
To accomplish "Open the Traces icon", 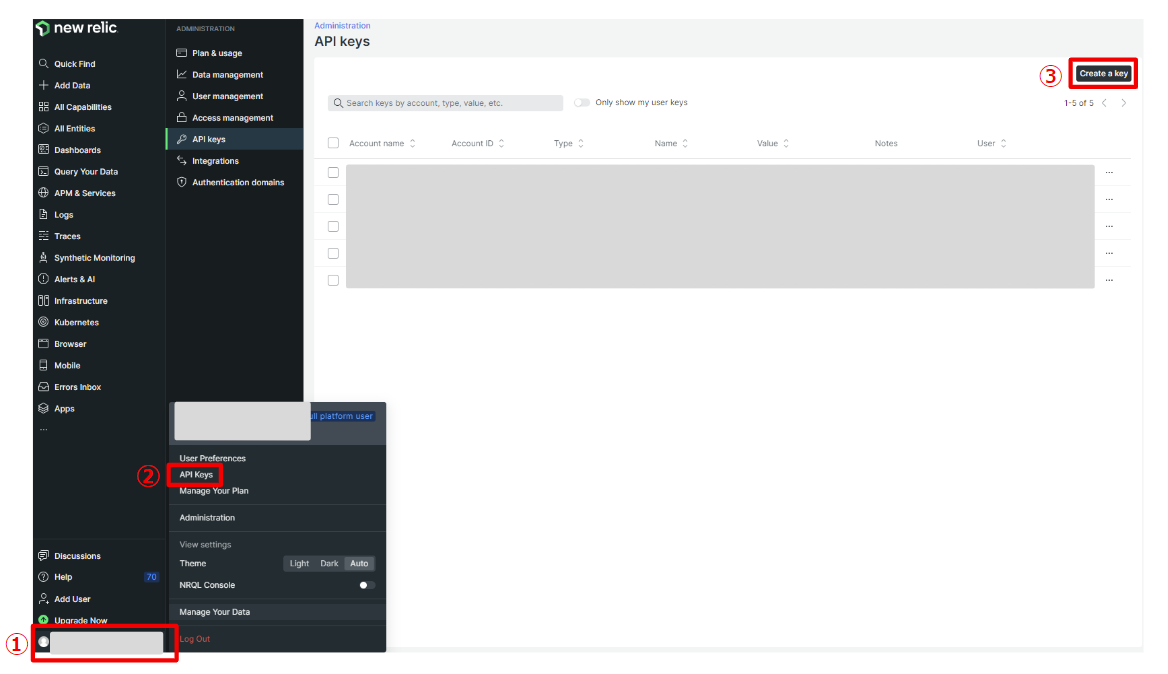I will [x=43, y=236].
